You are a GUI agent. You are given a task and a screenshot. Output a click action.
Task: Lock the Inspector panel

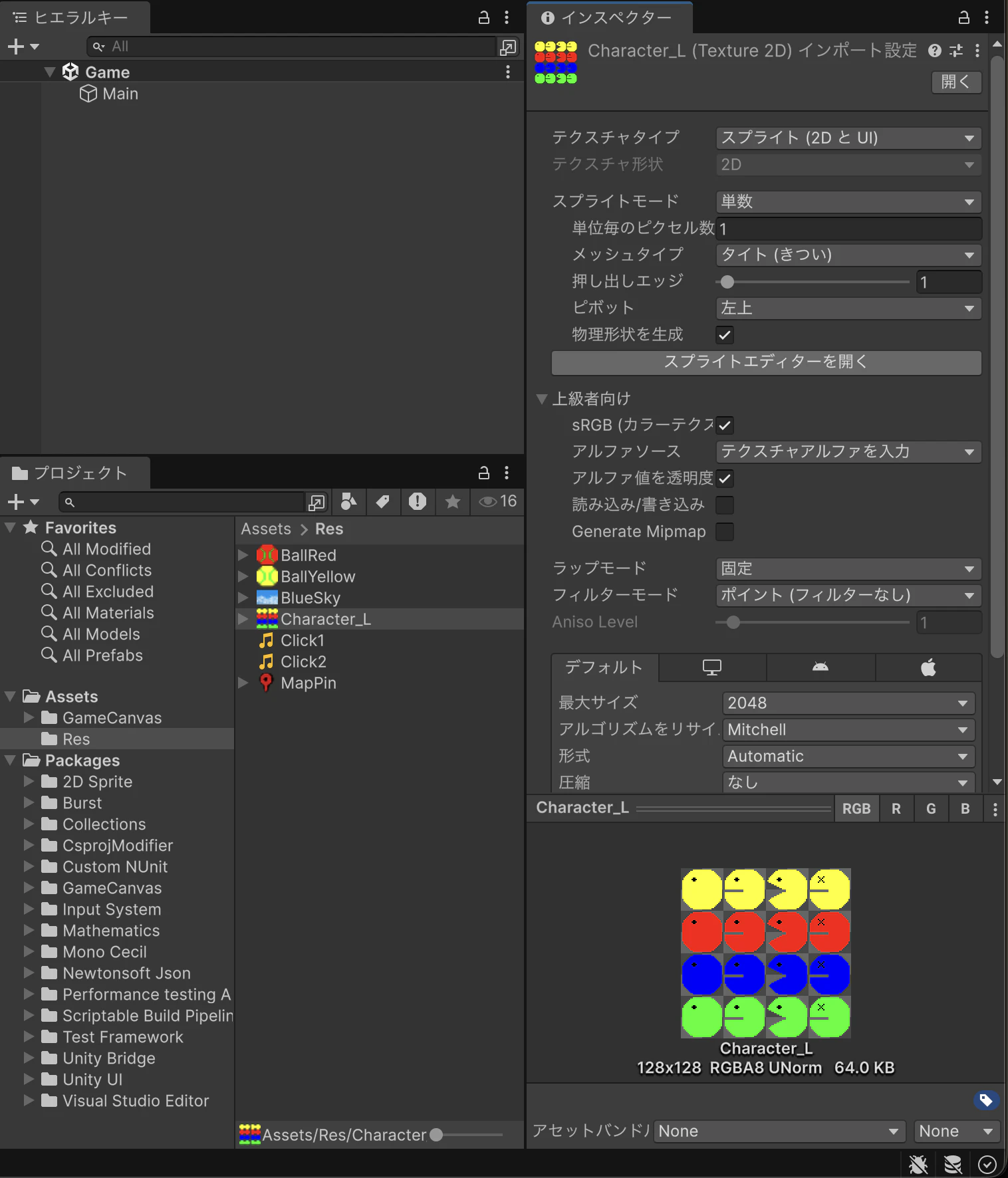964,18
